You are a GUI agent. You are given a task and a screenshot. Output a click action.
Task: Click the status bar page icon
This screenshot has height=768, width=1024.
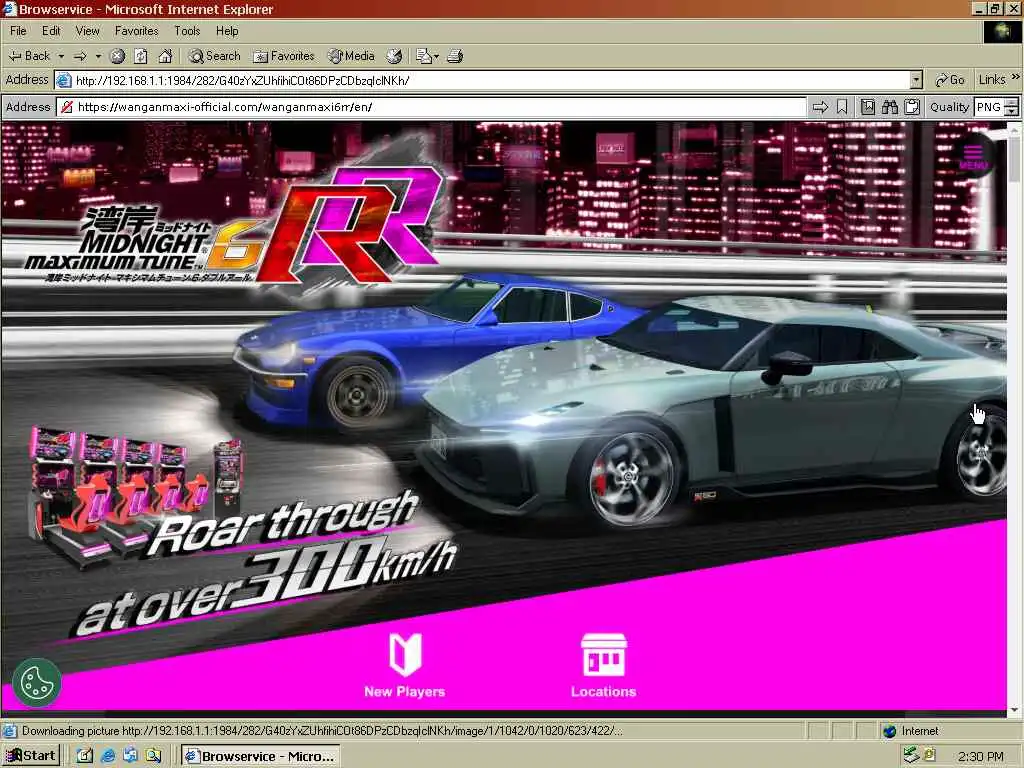9,731
